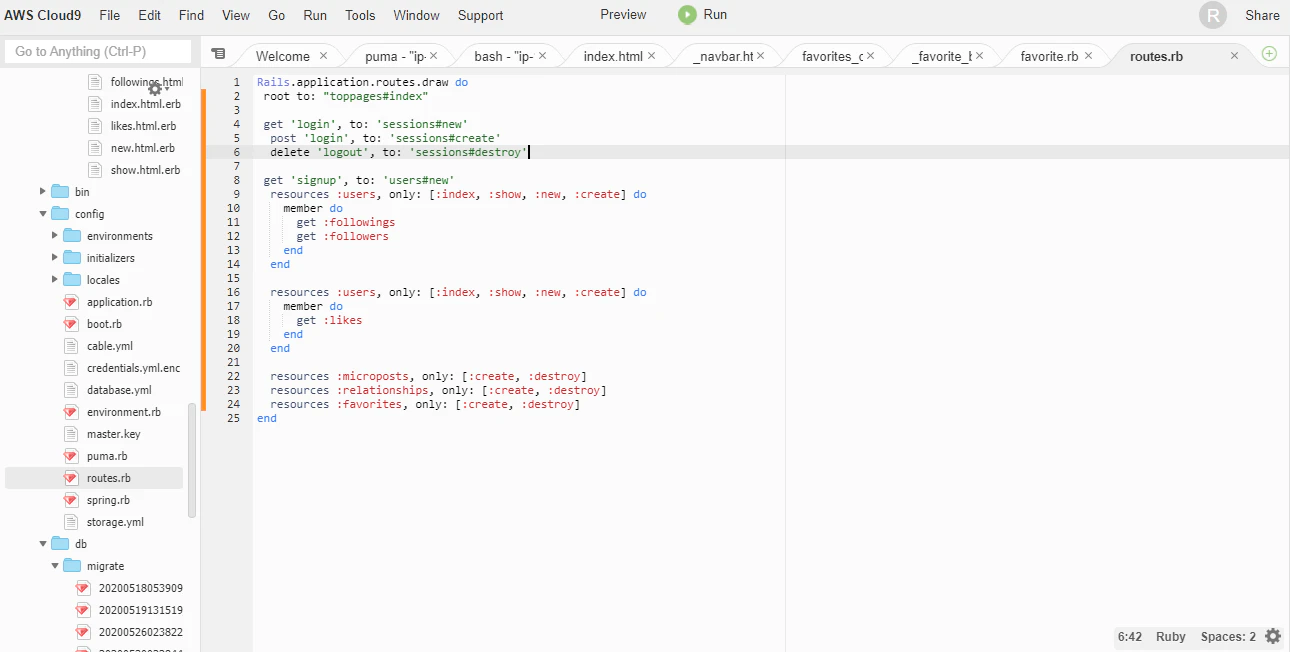The image size is (1290, 652).
Task: Click the Share button
Action: [1262, 15]
